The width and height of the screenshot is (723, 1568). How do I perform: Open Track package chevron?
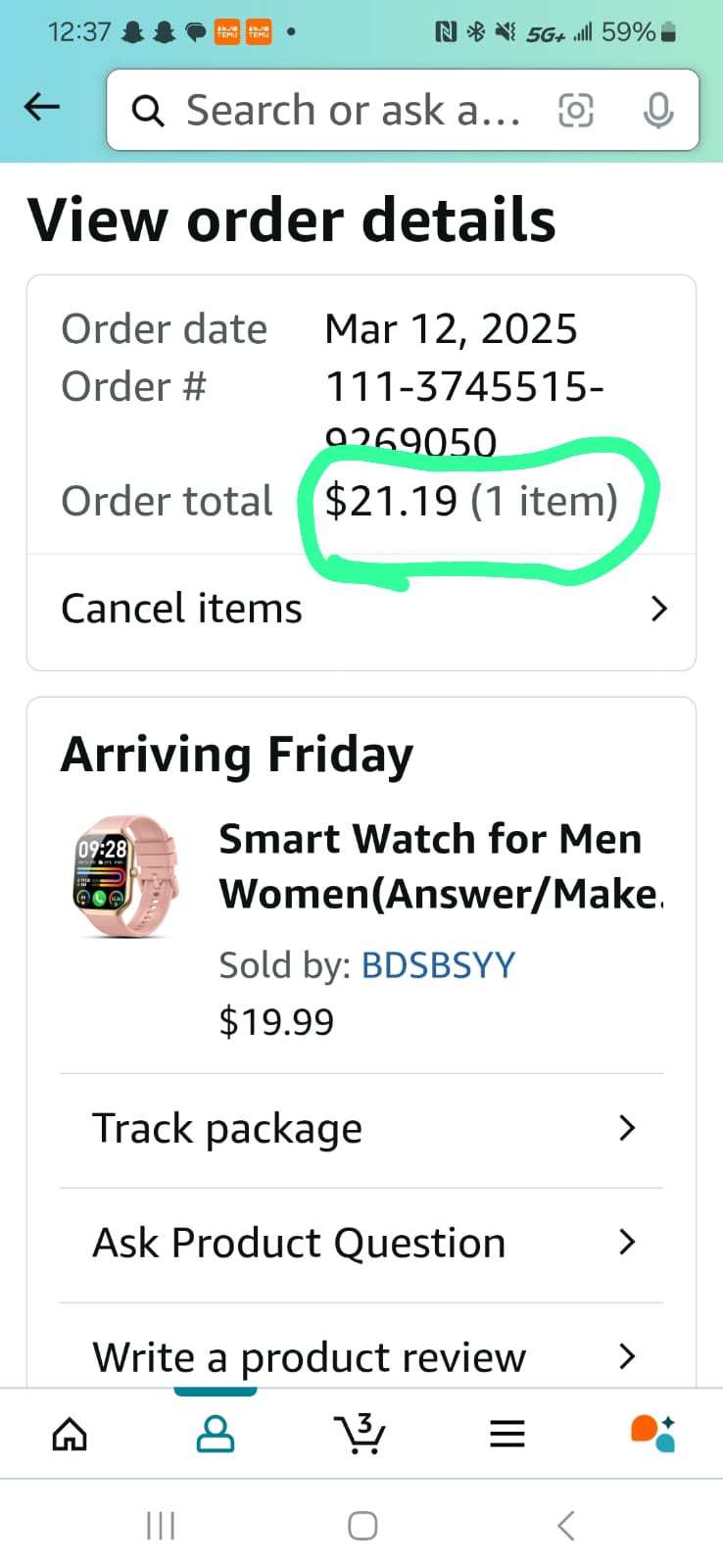(x=628, y=1128)
